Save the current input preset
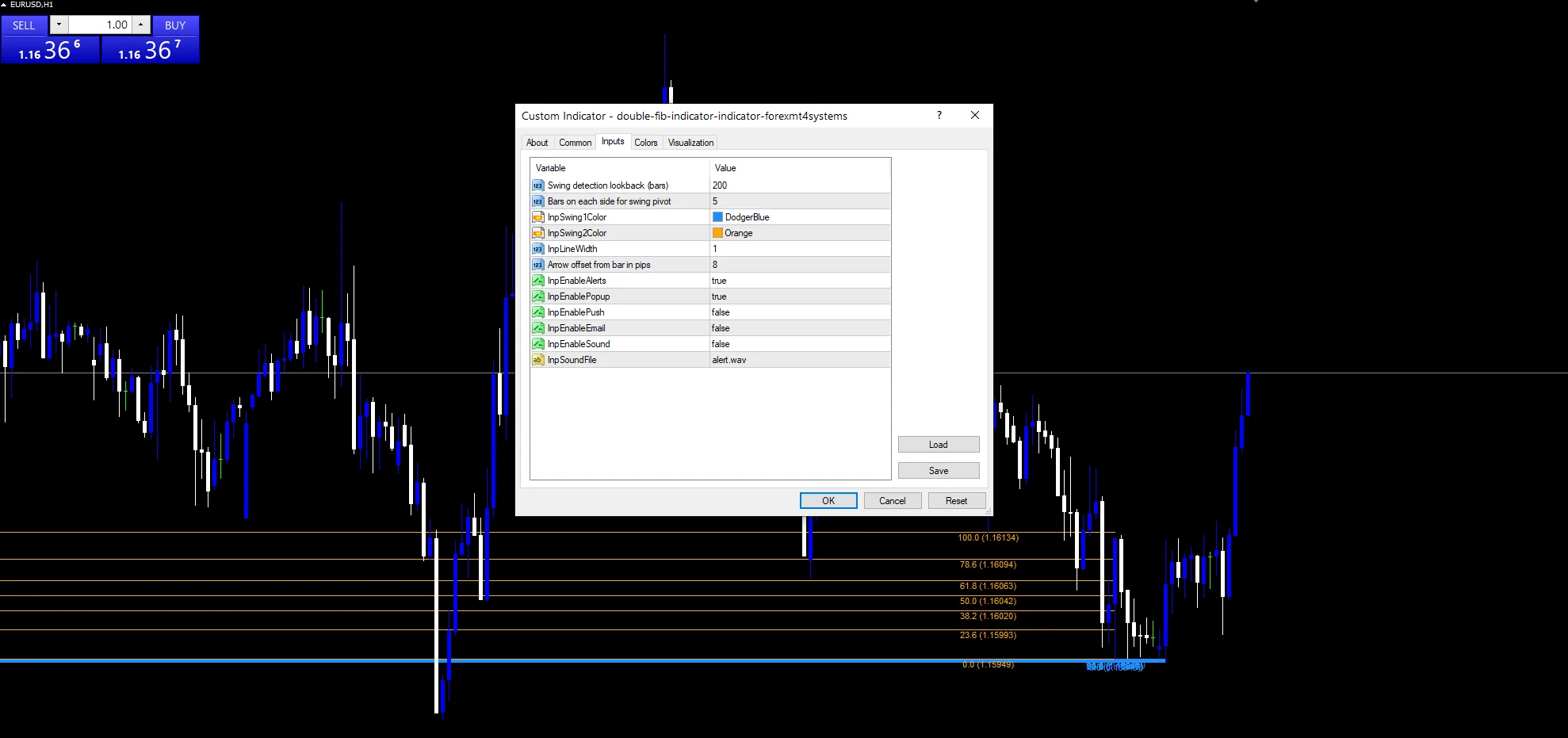This screenshot has height=738, width=1568. pyautogui.click(x=939, y=471)
